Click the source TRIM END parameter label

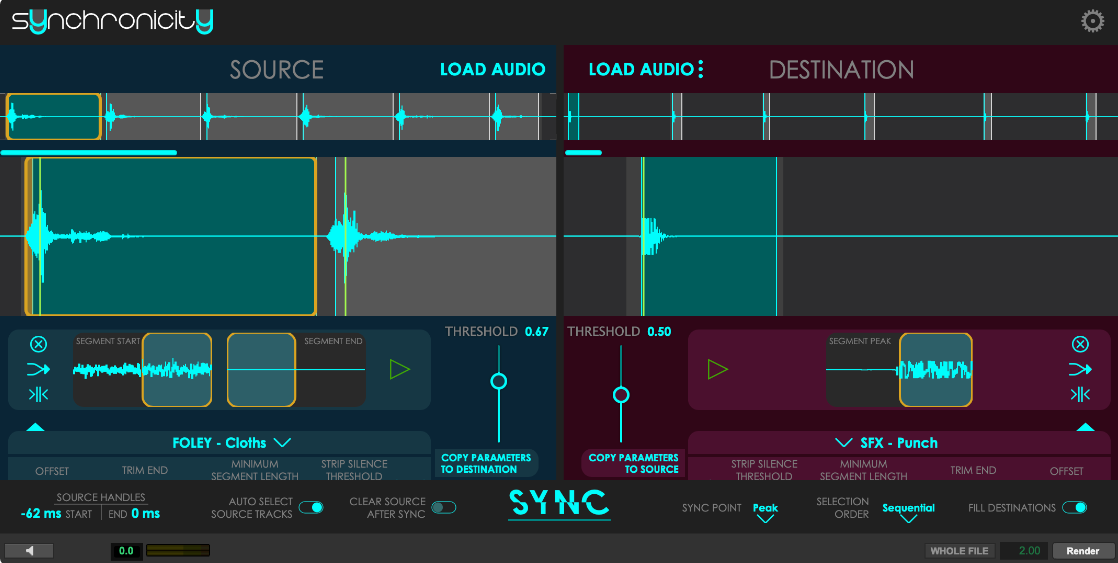coord(145,470)
